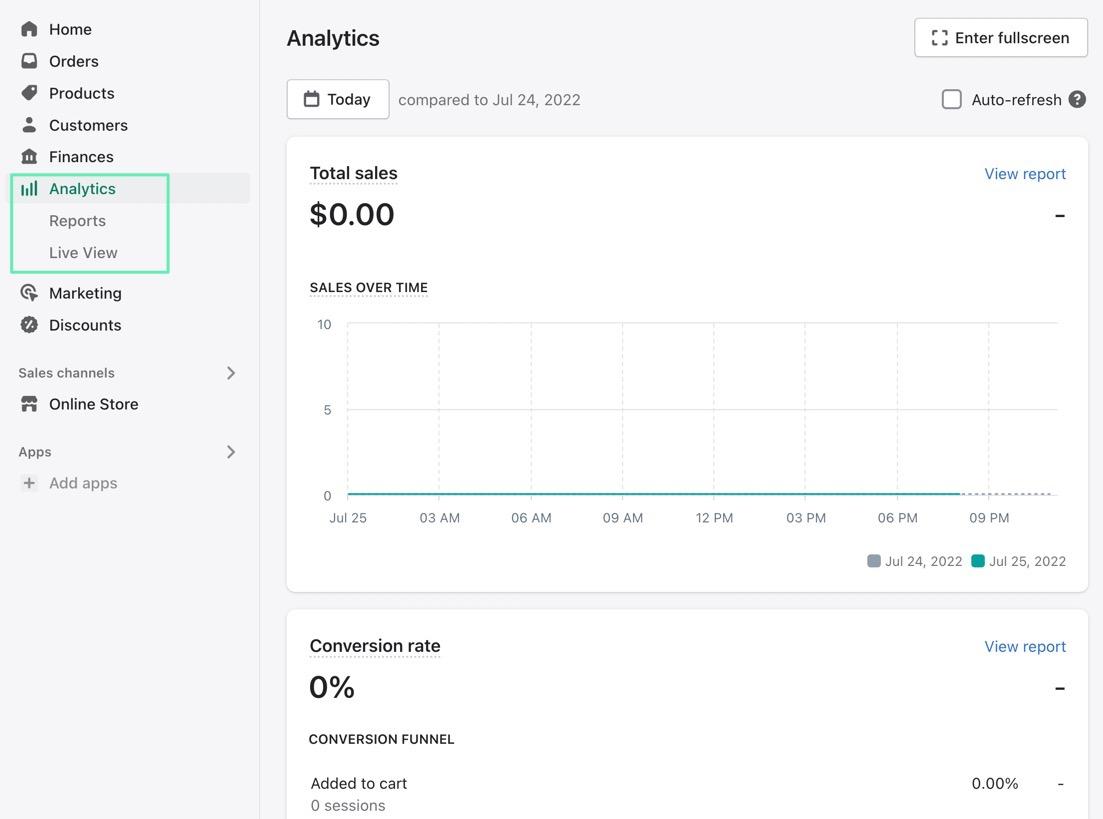Expand the Sales channels chevron
Viewport: 1103px width, 819px height.
(231, 373)
